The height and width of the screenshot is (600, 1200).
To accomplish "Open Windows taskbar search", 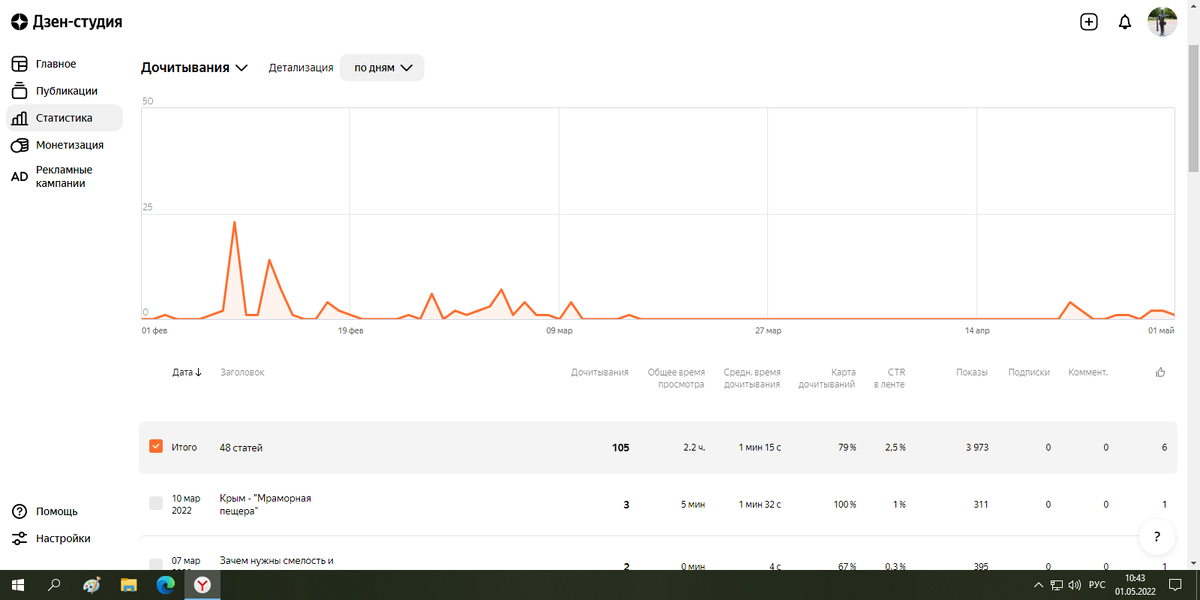I will (54, 585).
